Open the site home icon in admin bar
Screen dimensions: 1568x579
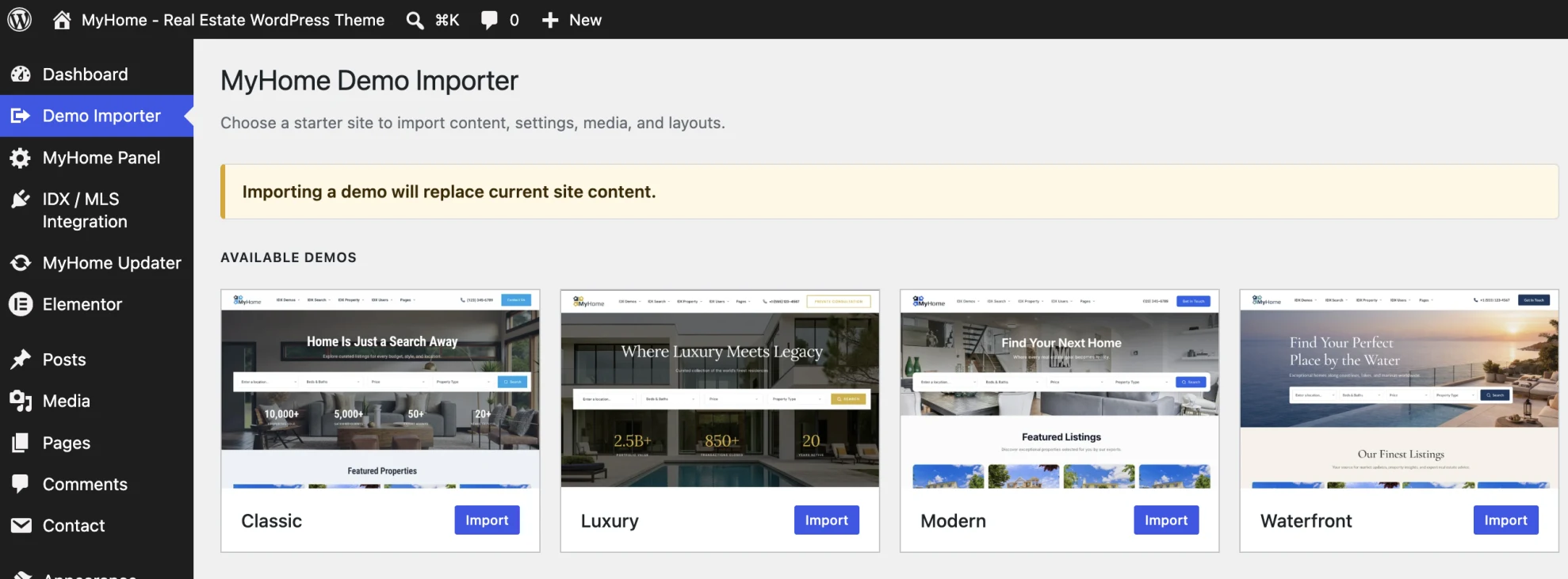click(x=62, y=20)
